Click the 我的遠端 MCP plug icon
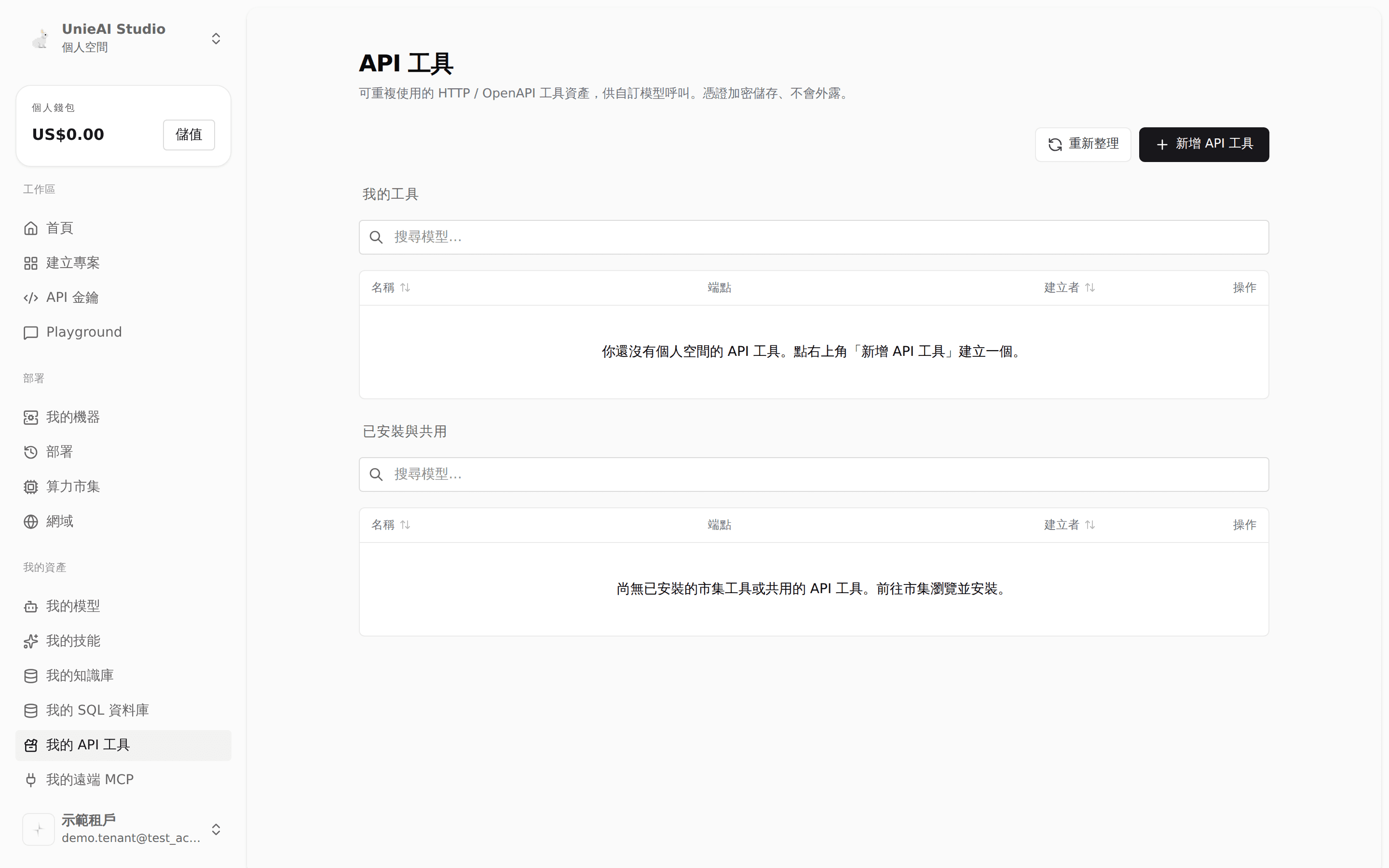Viewport: 1389px width, 868px height. pos(31,780)
